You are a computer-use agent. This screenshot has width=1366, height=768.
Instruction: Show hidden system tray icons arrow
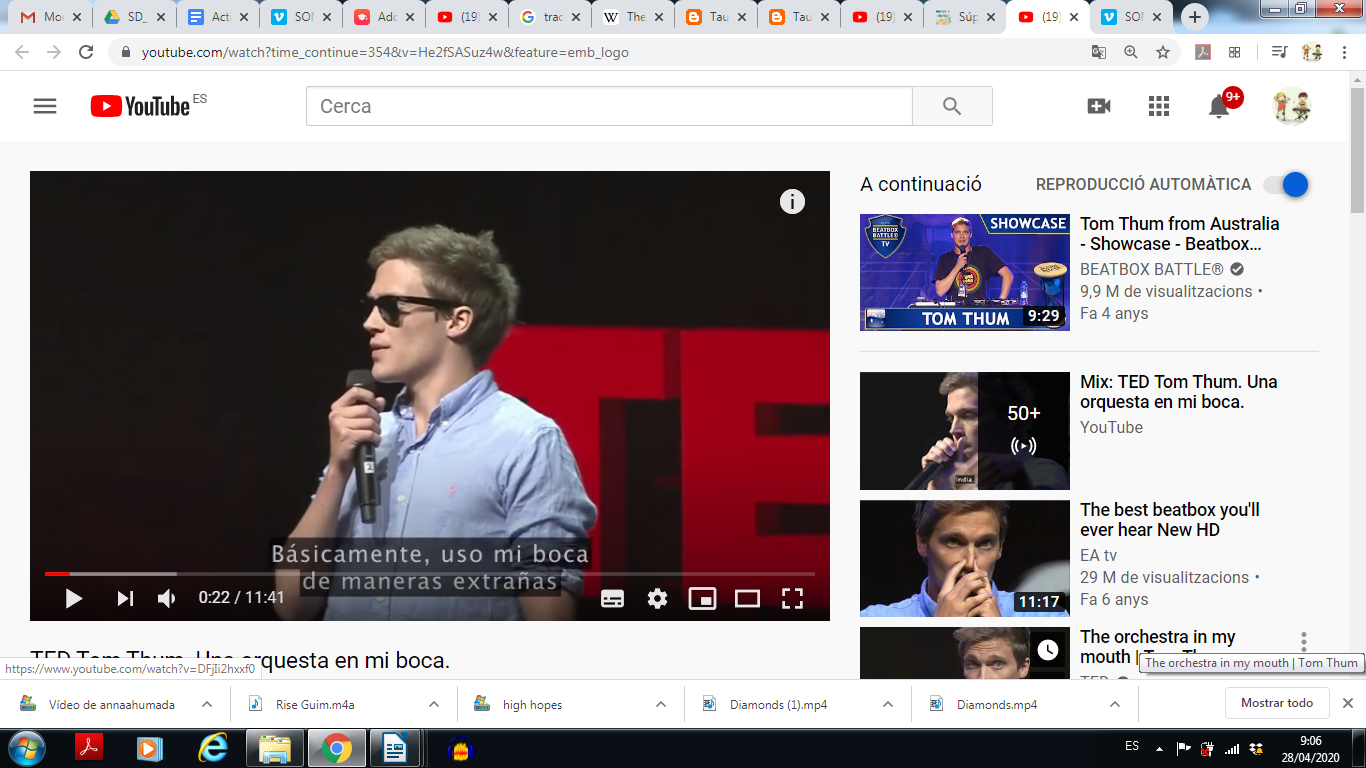click(x=1159, y=748)
